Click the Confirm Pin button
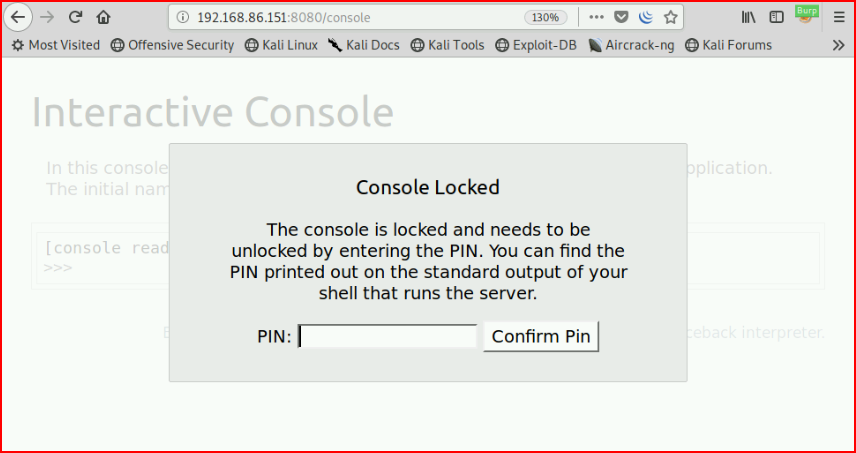The width and height of the screenshot is (856, 453). click(x=541, y=336)
